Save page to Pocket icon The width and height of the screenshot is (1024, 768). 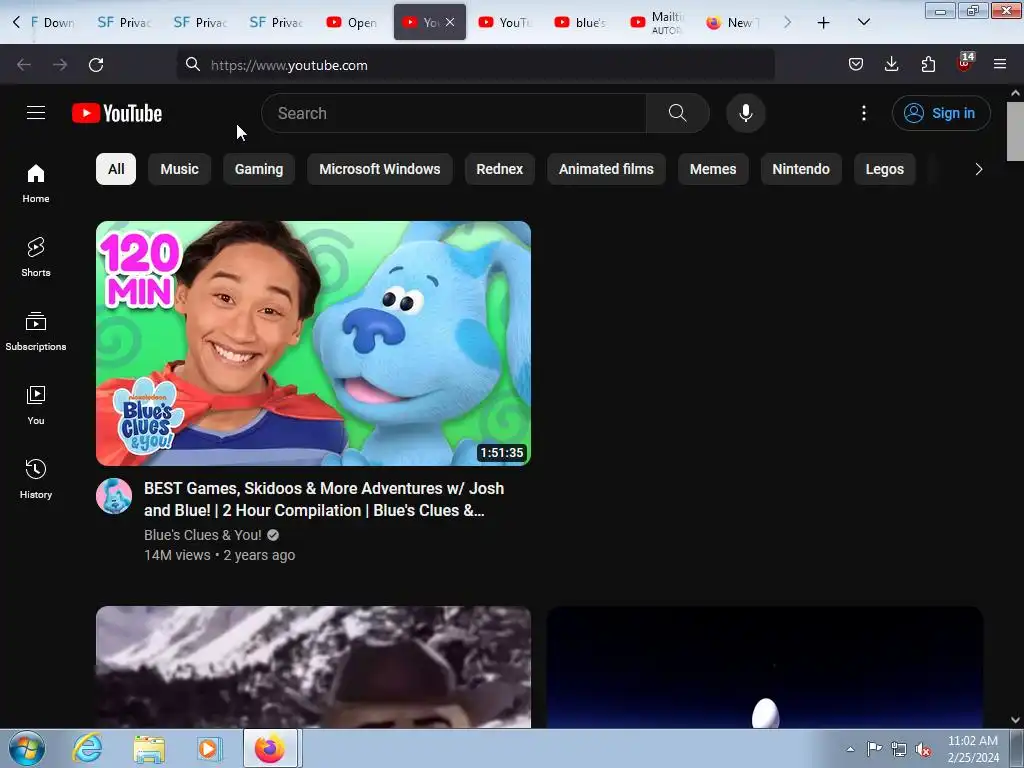pyautogui.click(x=856, y=64)
